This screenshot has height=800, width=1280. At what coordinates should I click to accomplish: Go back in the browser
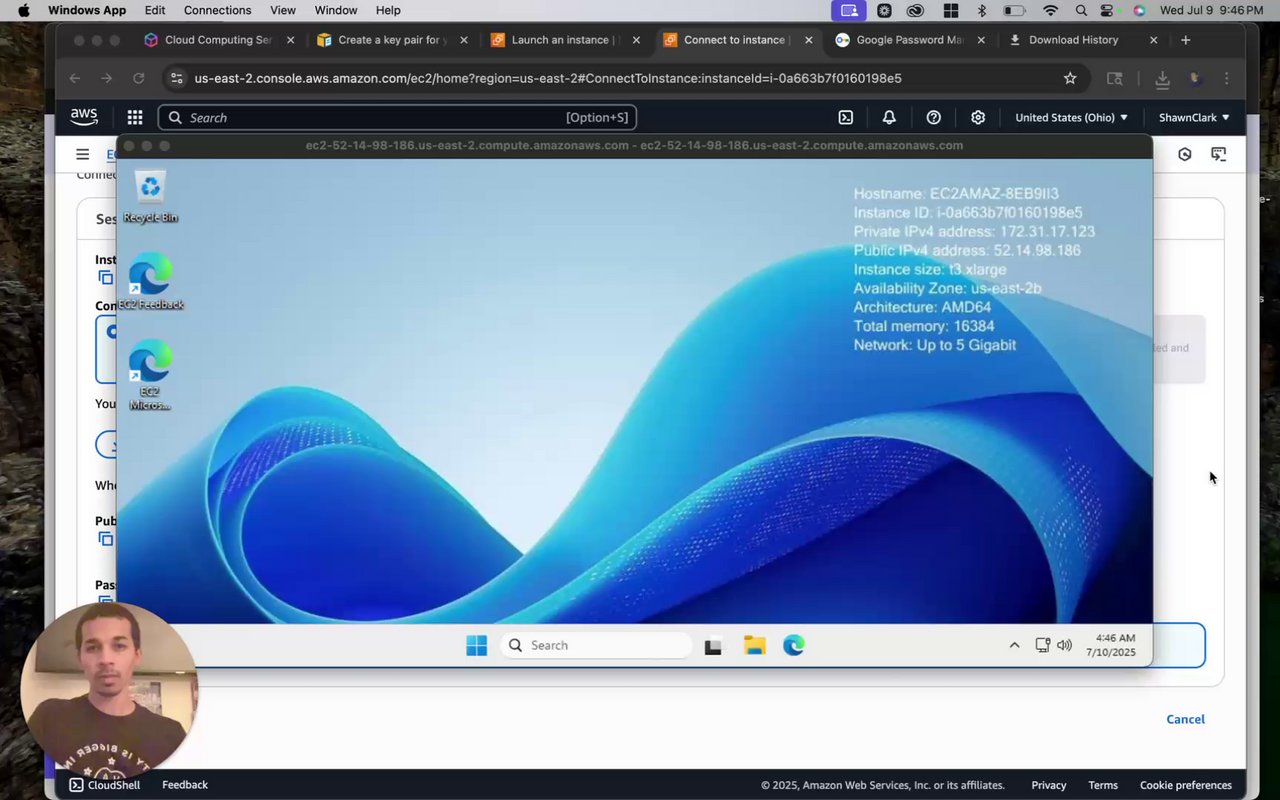tap(75, 78)
